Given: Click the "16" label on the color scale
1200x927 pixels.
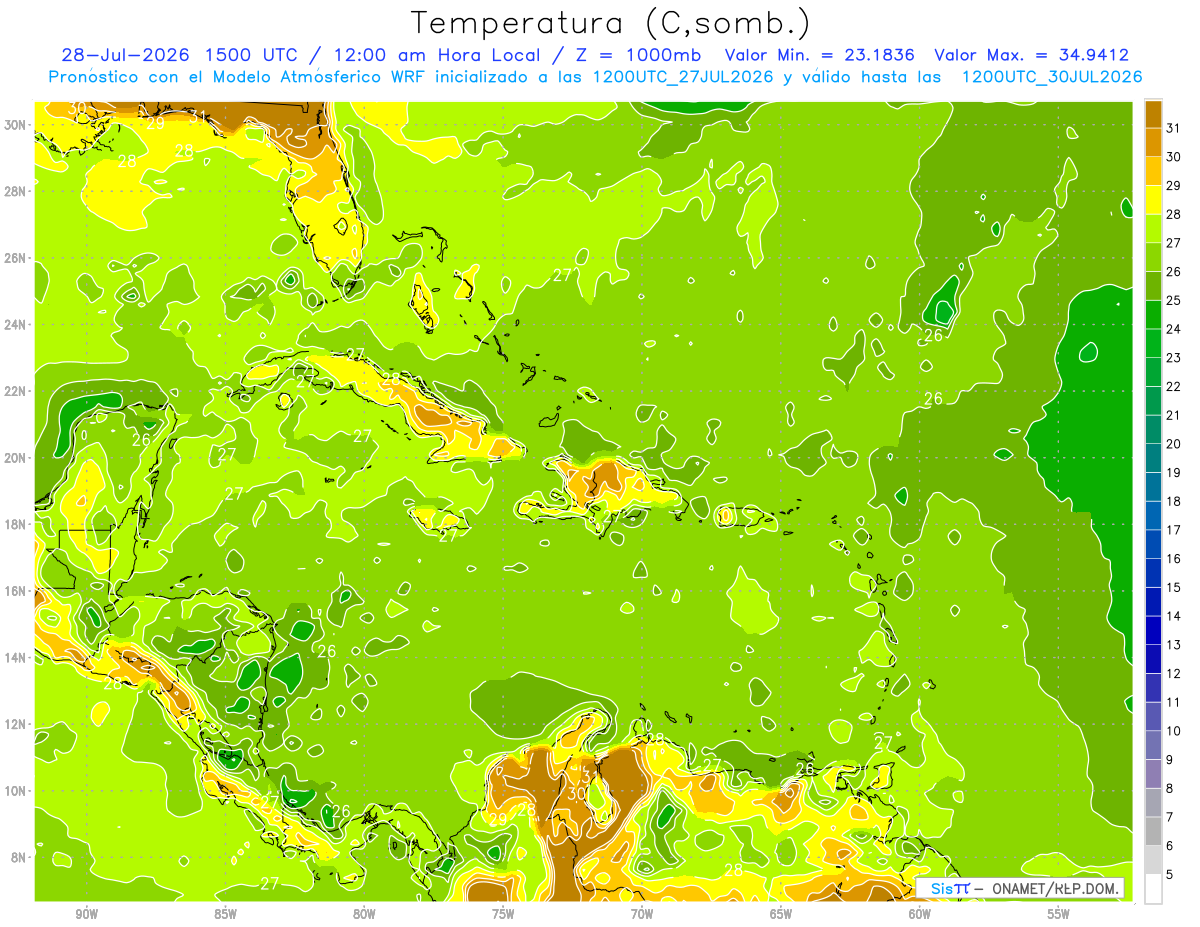Looking at the screenshot, I should click(1174, 558).
